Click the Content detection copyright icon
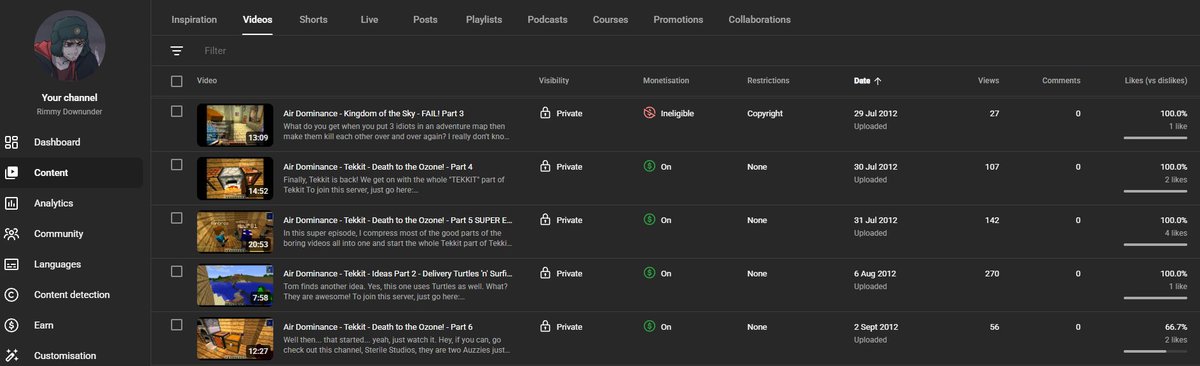The height and width of the screenshot is (366, 1200). 12,295
